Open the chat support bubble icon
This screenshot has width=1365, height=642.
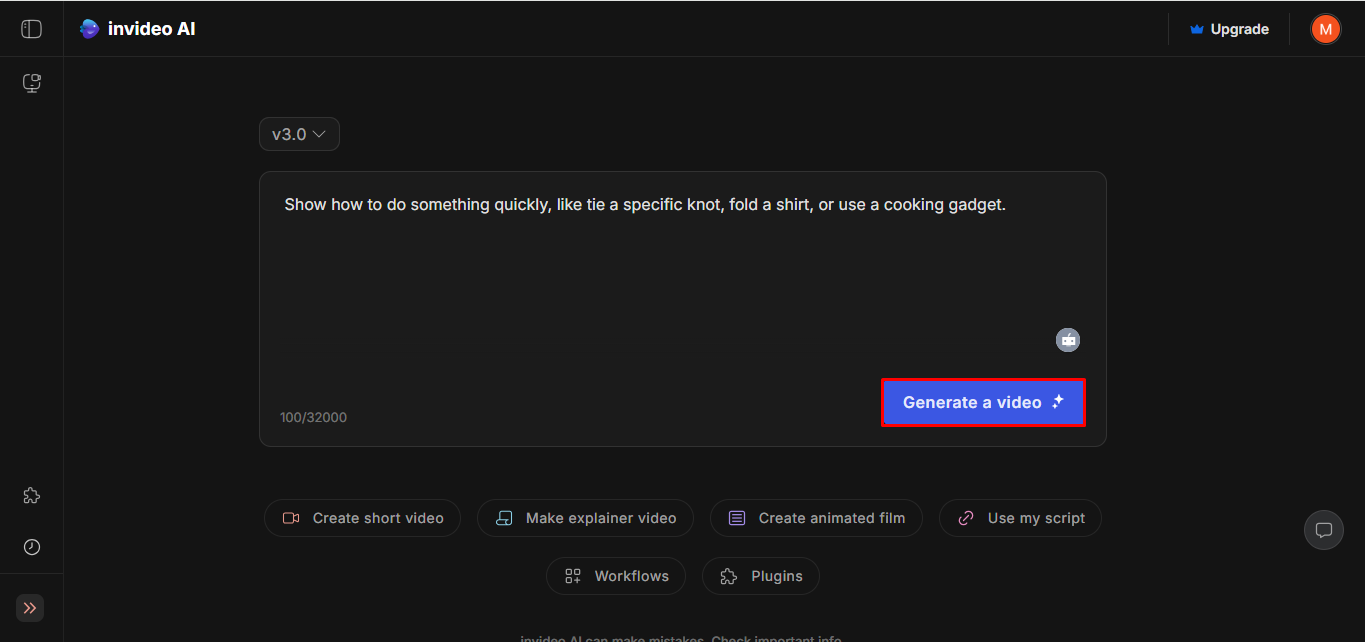[x=1323, y=530]
